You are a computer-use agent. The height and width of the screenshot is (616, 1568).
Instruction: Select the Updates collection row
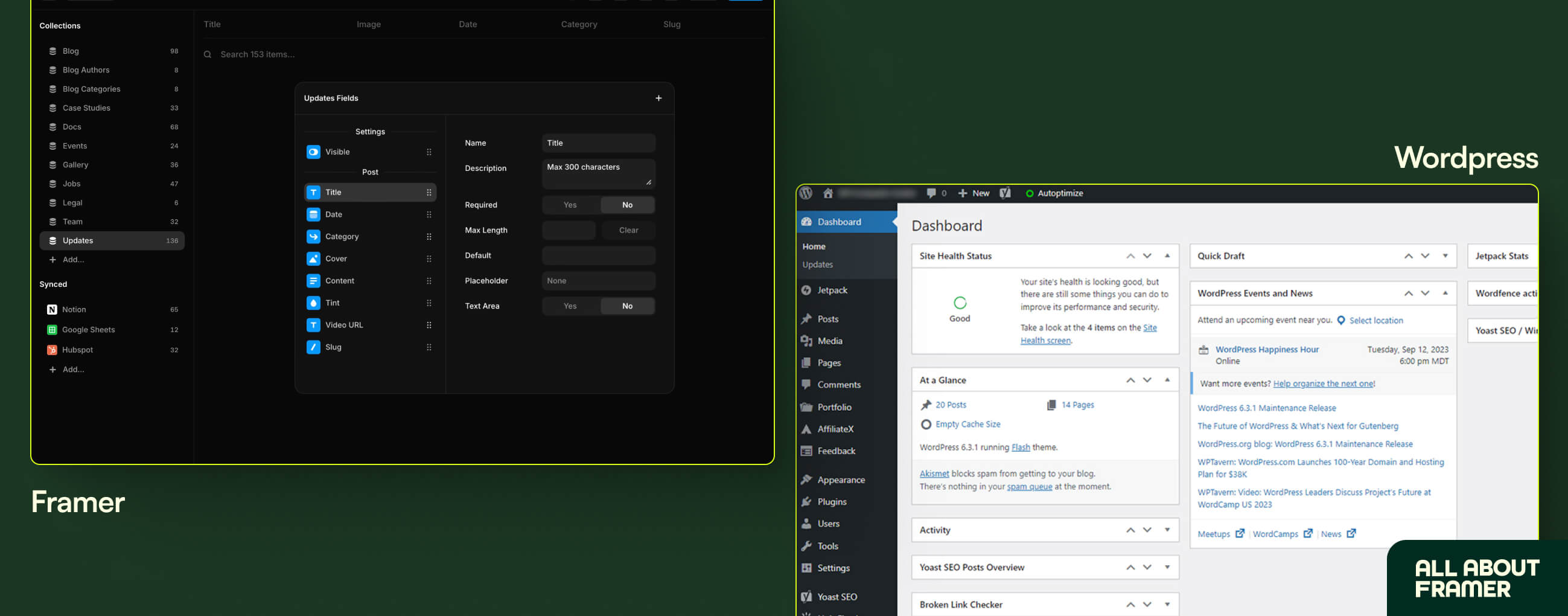point(112,241)
